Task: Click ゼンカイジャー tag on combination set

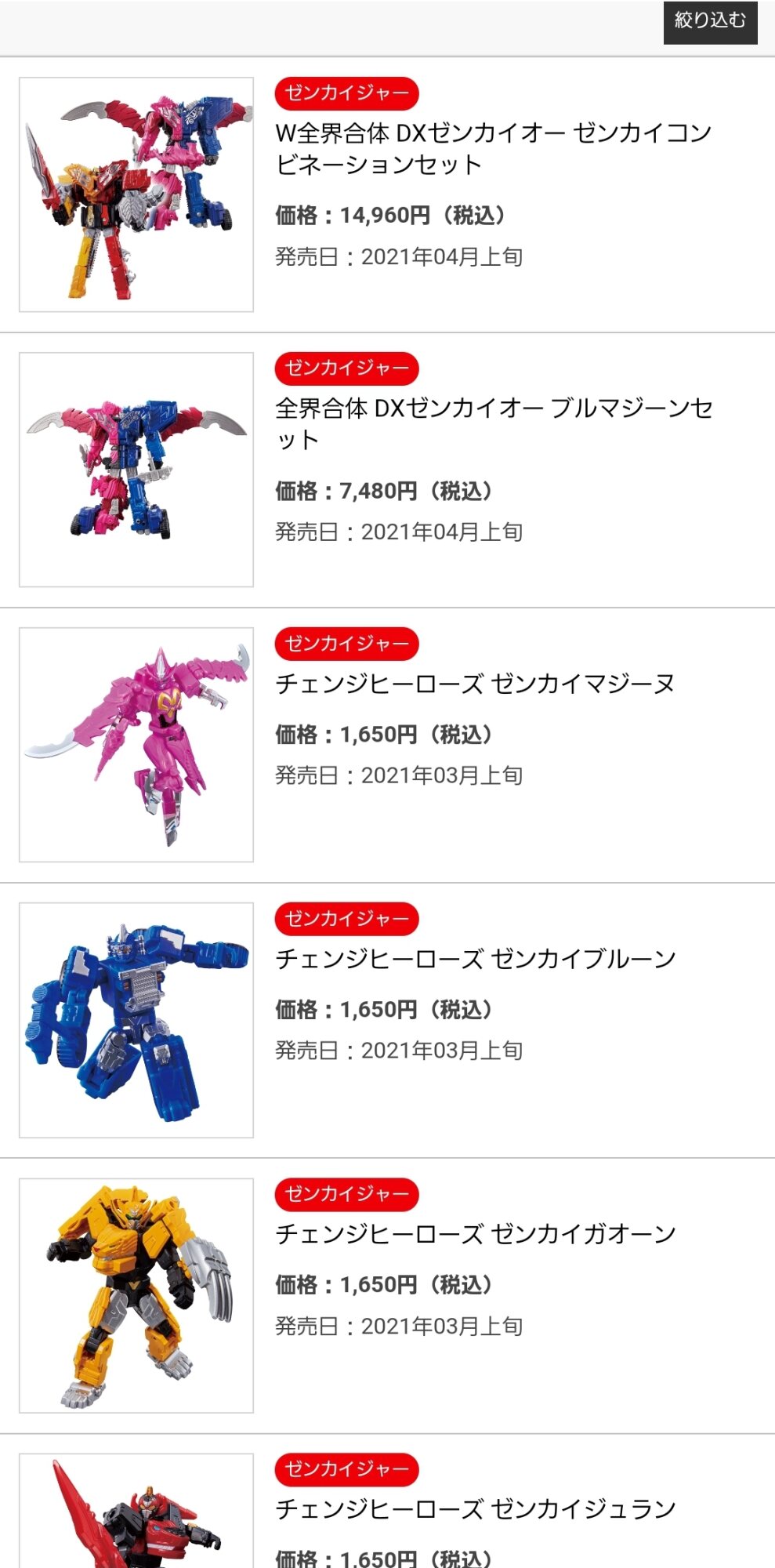Action: tap(346, 93)
